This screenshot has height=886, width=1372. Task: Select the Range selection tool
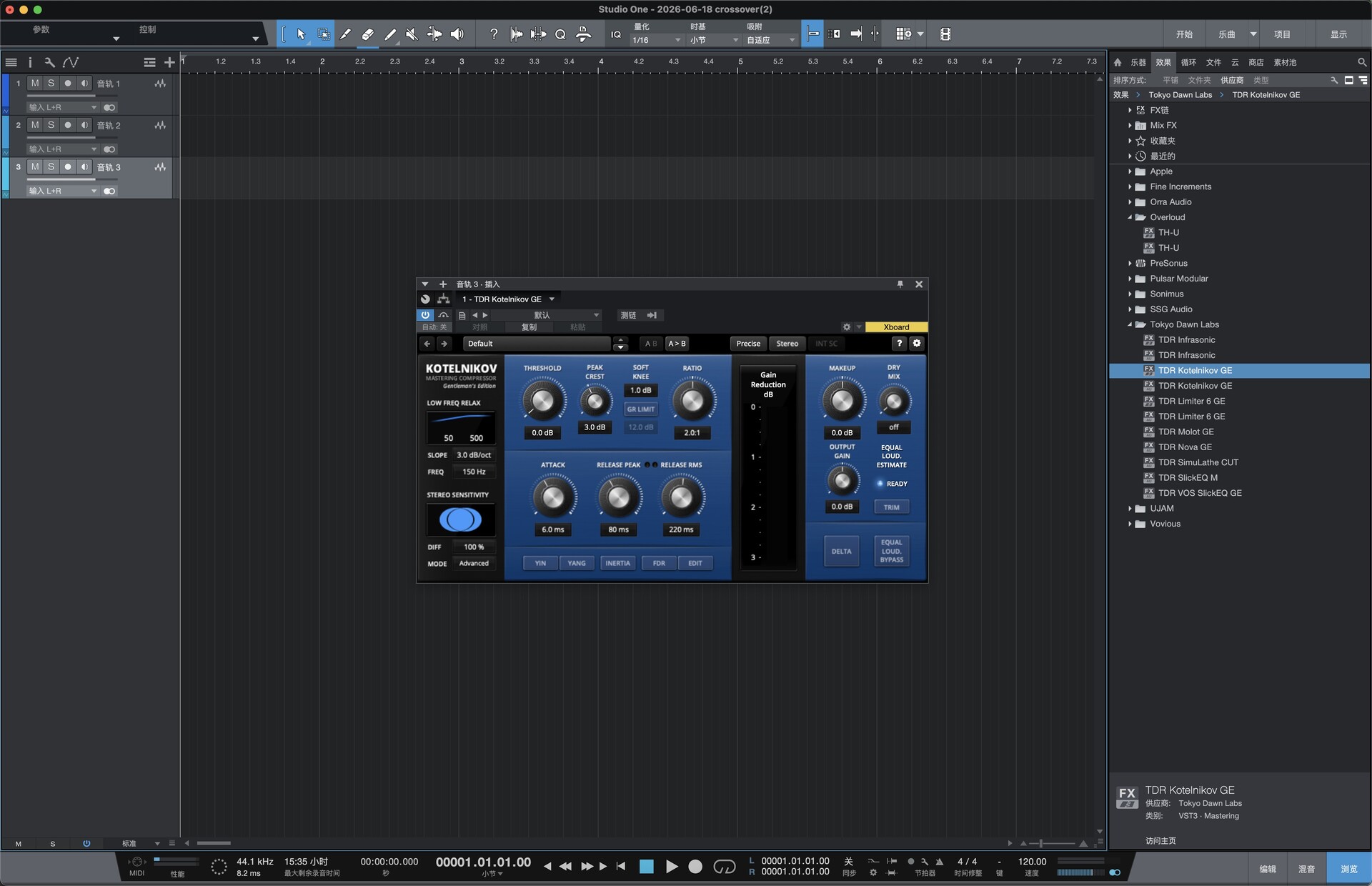323,34
